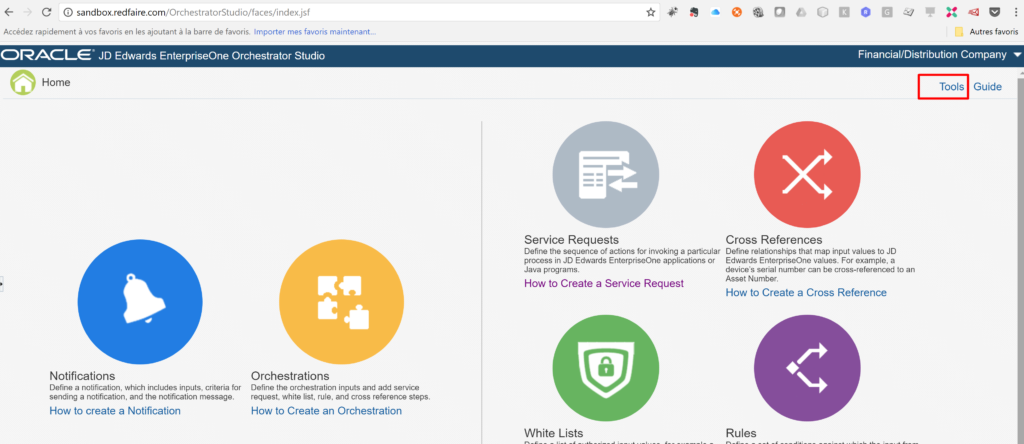Open How to Create an Orchestration link
The image size is (1024, 444).
[327, 411]
